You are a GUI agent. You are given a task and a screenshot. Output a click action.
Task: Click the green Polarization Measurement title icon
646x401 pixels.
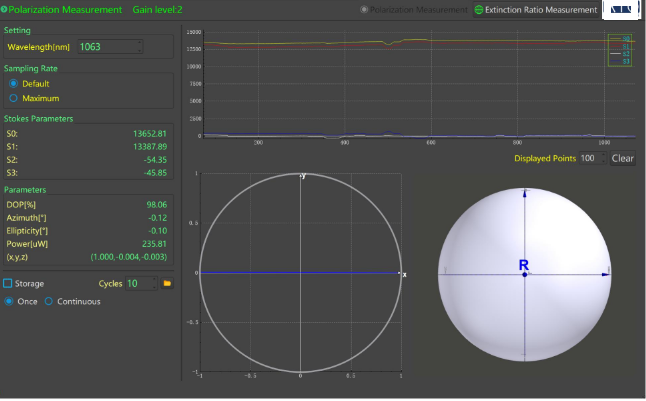click(4, 9)
